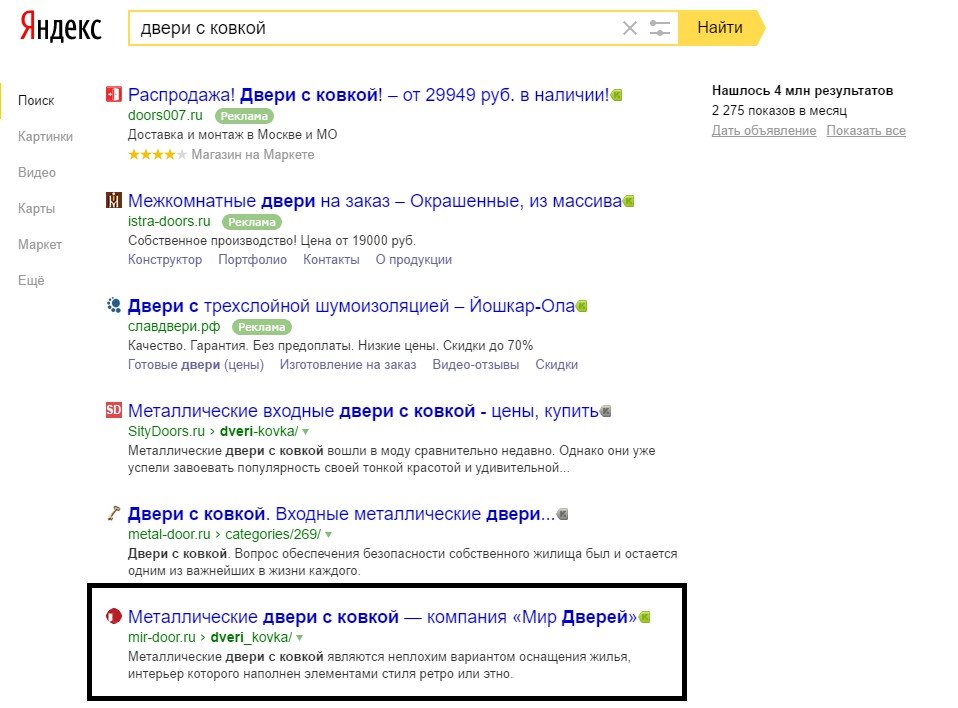Click Реклама label beside славдвери.рф
The width and height of the screenshot is (958, 708).
coord(261,327)
